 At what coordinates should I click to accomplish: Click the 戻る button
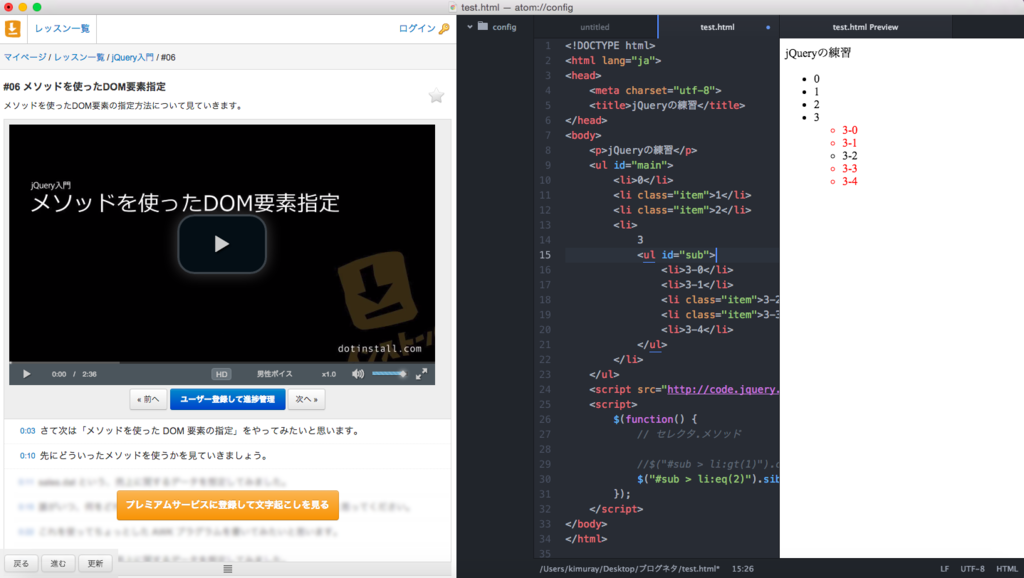click(x=21, y=564)
